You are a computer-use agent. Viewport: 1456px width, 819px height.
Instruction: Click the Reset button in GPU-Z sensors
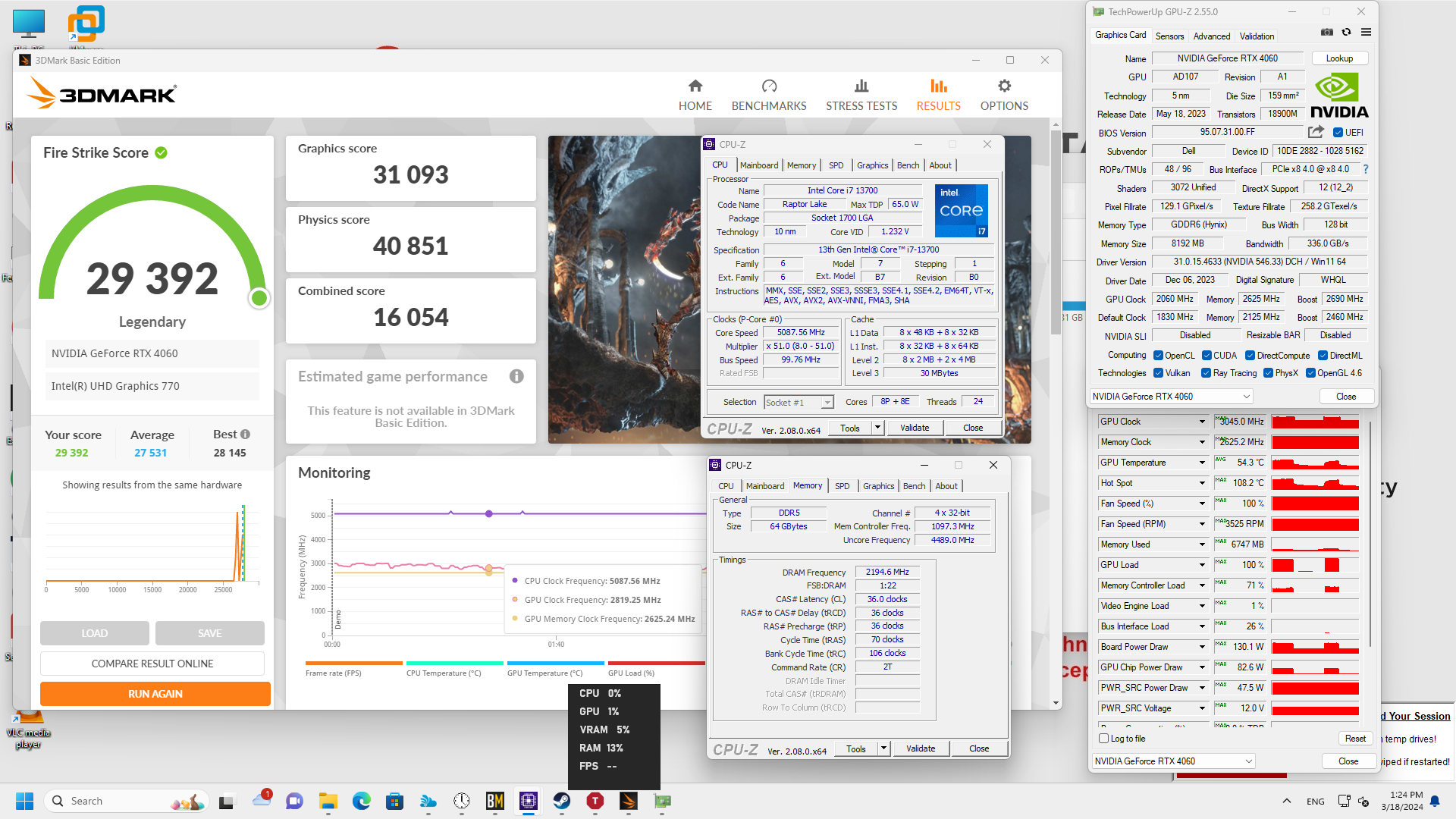[x=1355, y=739]
